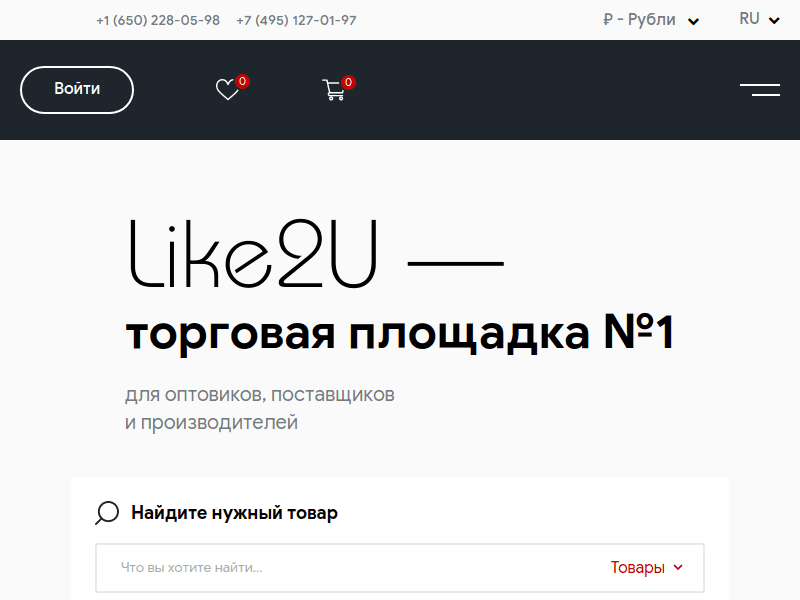Open the hamburger navigation menu

click(x=761, y=90)
